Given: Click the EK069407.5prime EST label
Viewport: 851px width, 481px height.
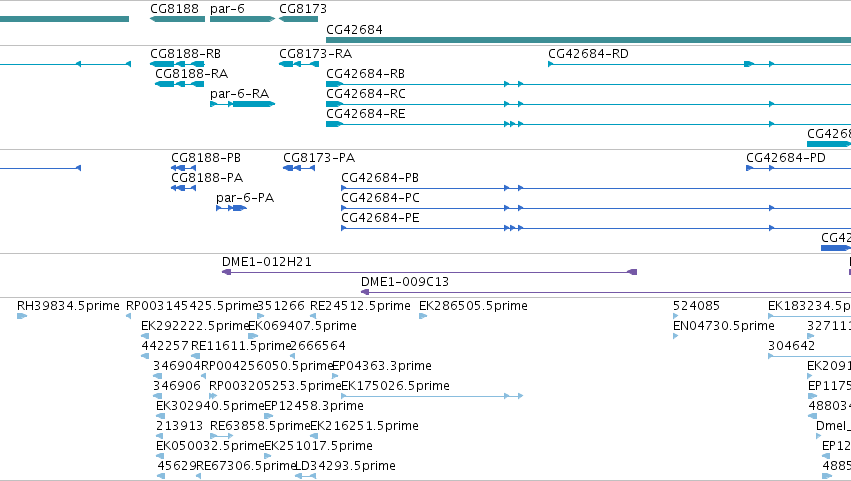Looking at the screenshot, I should coord(302,326).
